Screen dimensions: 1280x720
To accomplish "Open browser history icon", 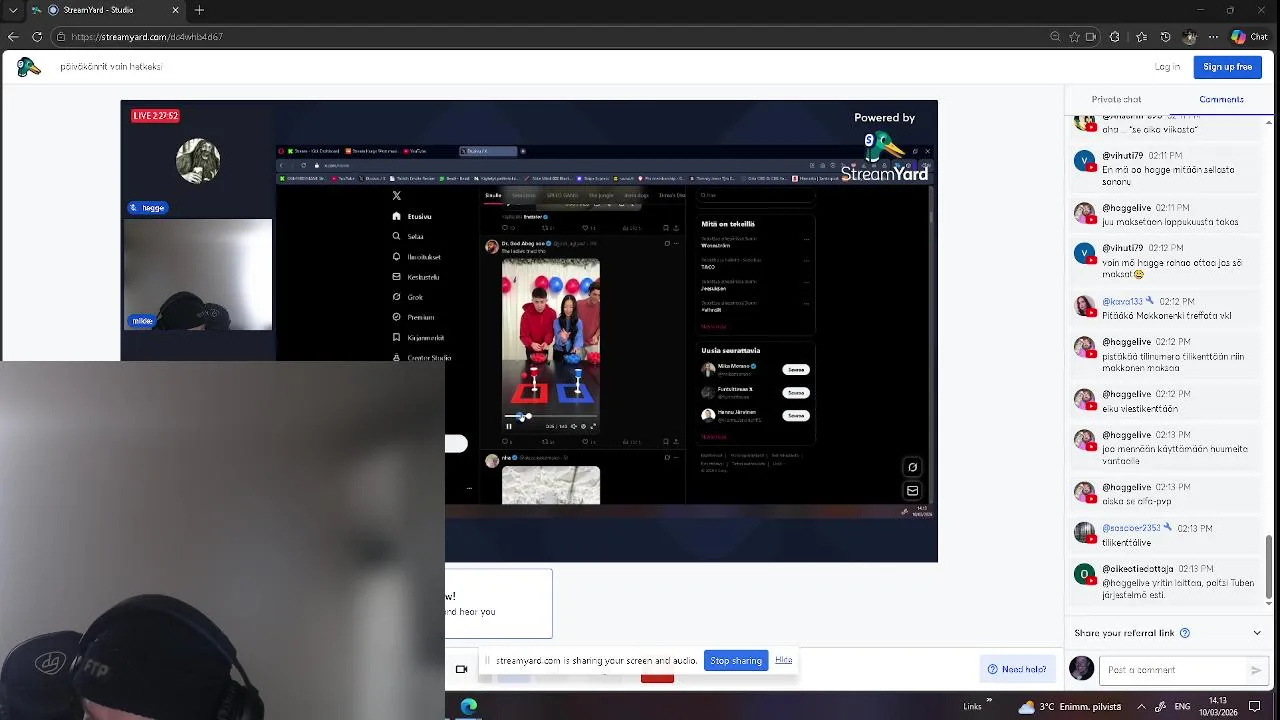I will pos(1165,37).
